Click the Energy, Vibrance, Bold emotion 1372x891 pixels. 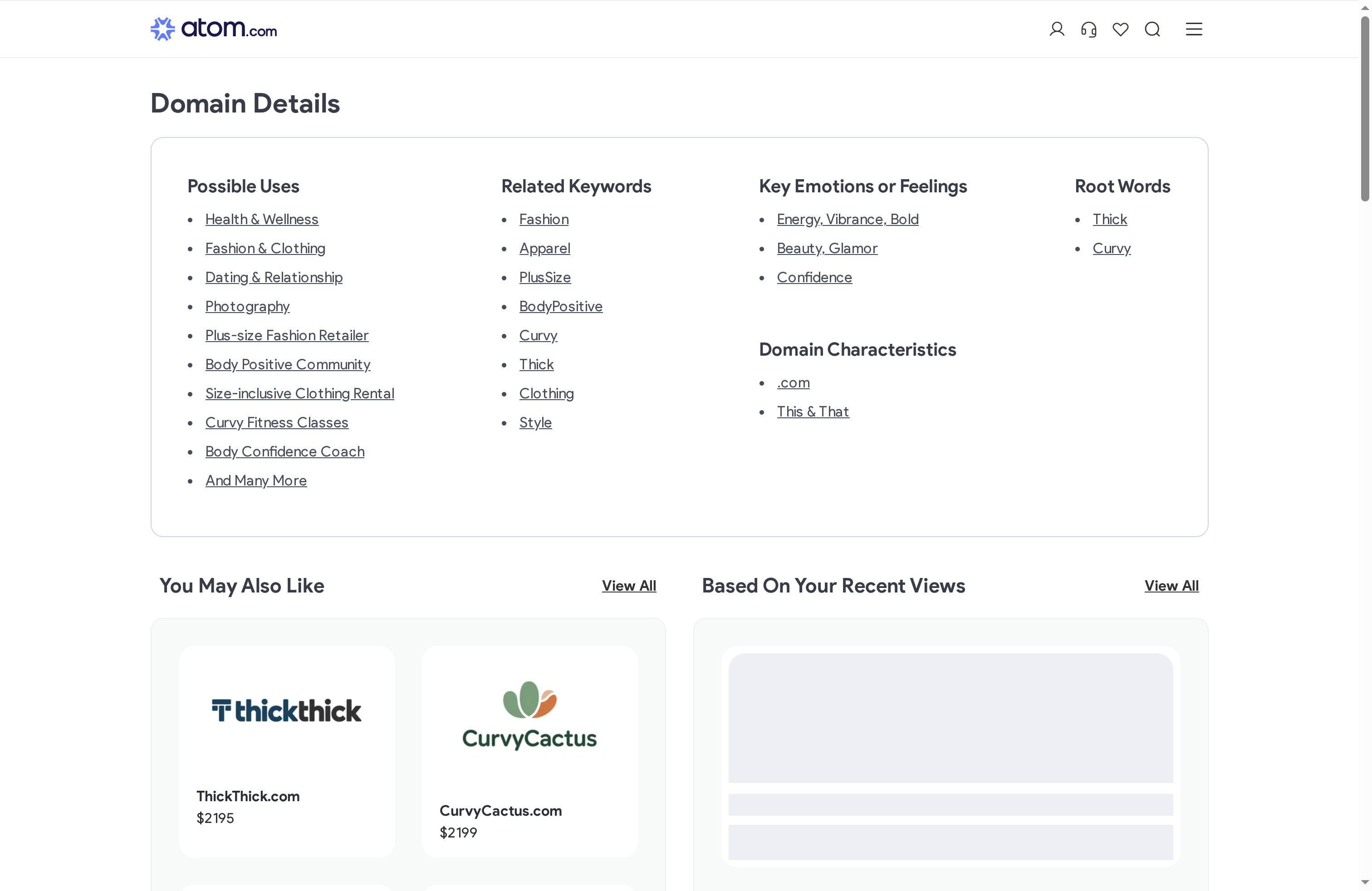[x=848, y=220]
